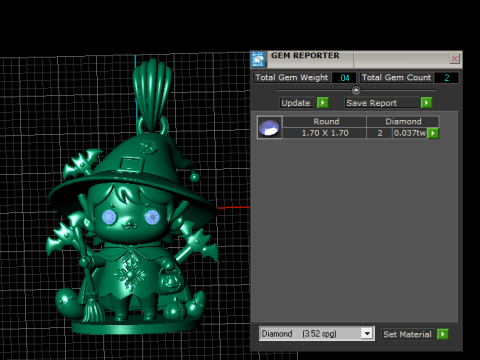Click the Save Report button

pos(382,103)
